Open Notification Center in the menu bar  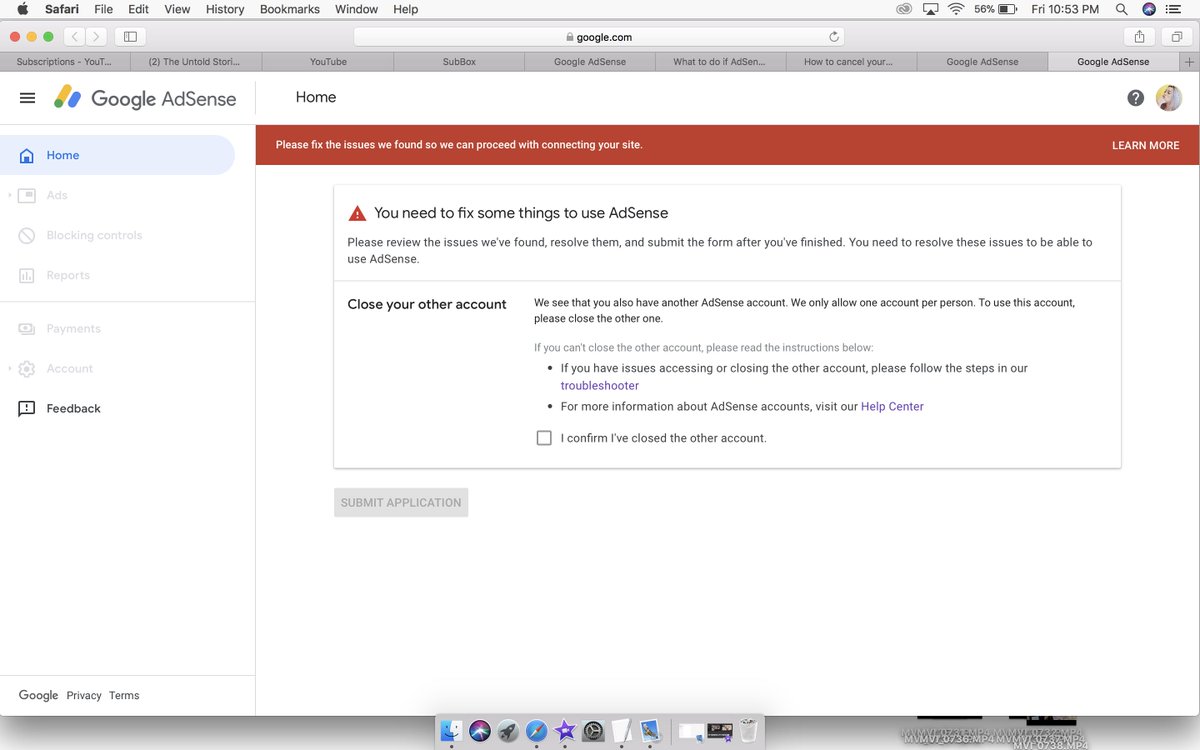pos(1175,9)
